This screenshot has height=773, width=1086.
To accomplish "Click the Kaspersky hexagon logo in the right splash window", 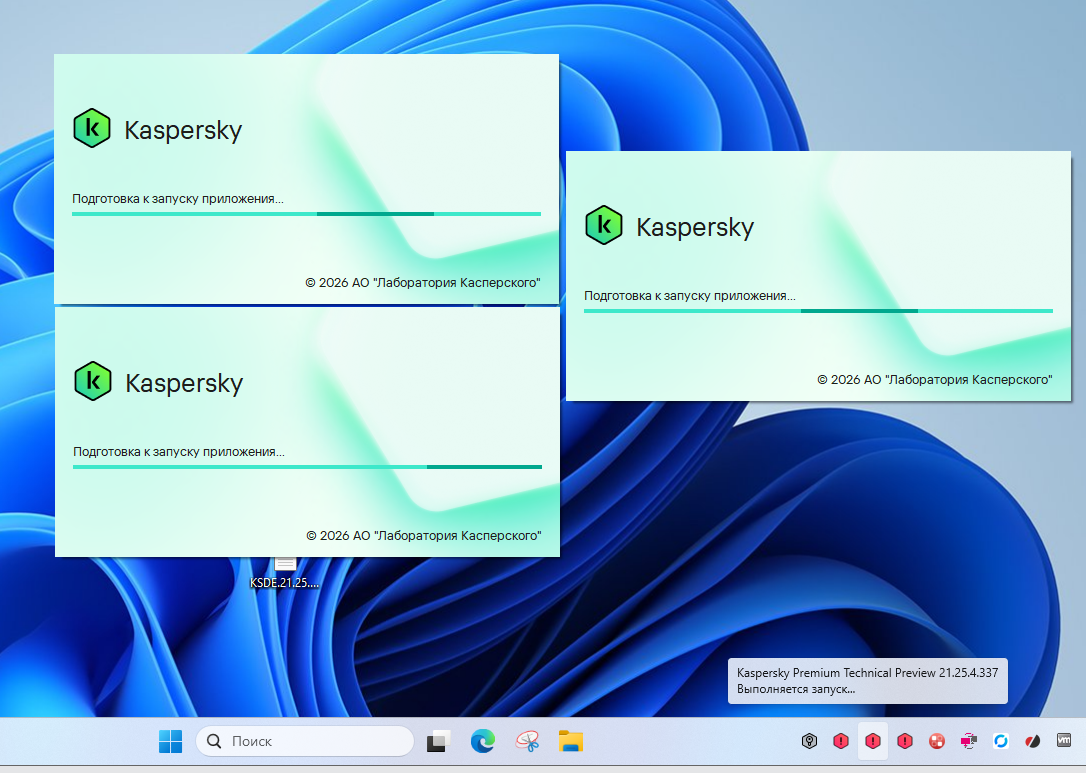I will 604,225.
